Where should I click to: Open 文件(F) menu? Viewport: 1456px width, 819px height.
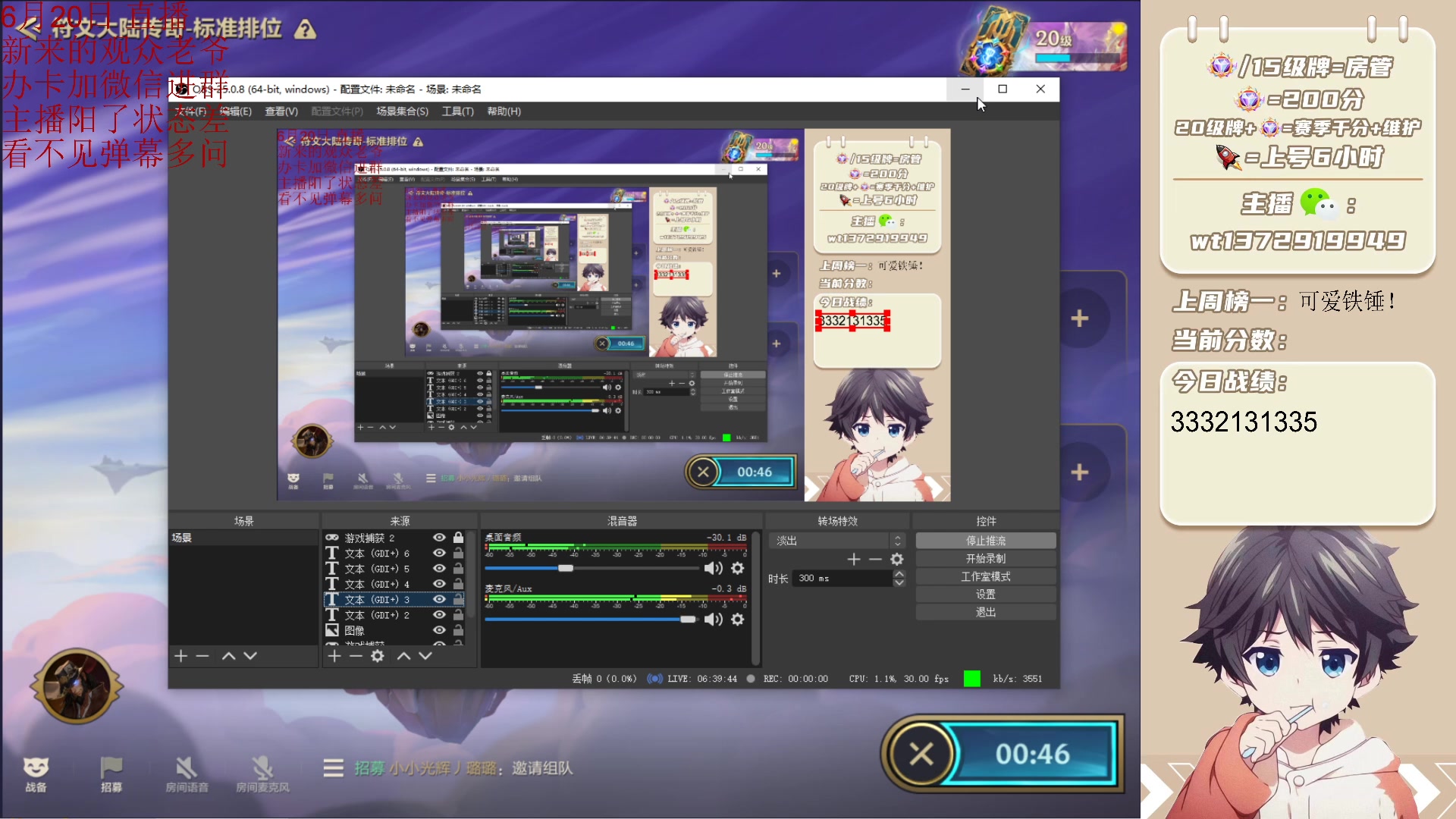(x=190, y=111)
